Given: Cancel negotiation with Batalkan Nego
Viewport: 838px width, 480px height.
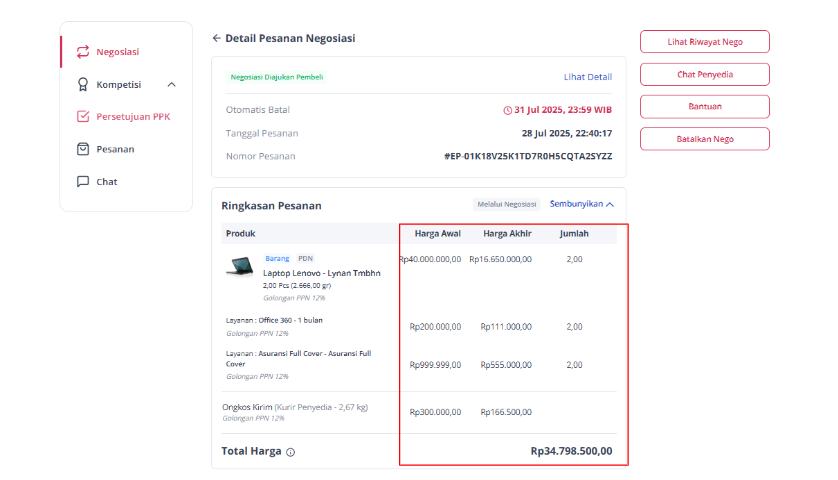Looking at the screenshot, I should (x=705, y=139).
